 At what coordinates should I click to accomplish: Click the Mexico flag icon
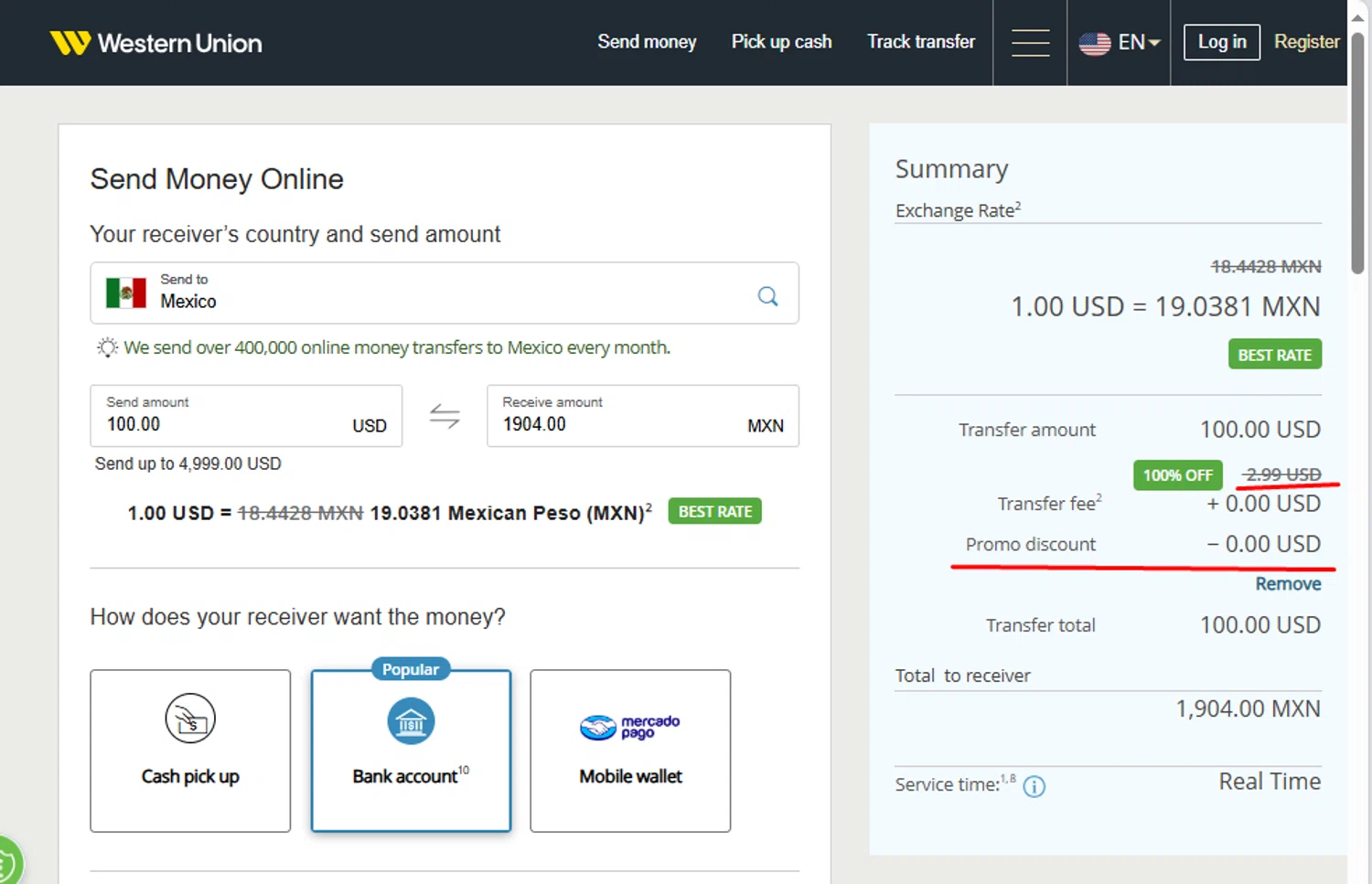126,293
